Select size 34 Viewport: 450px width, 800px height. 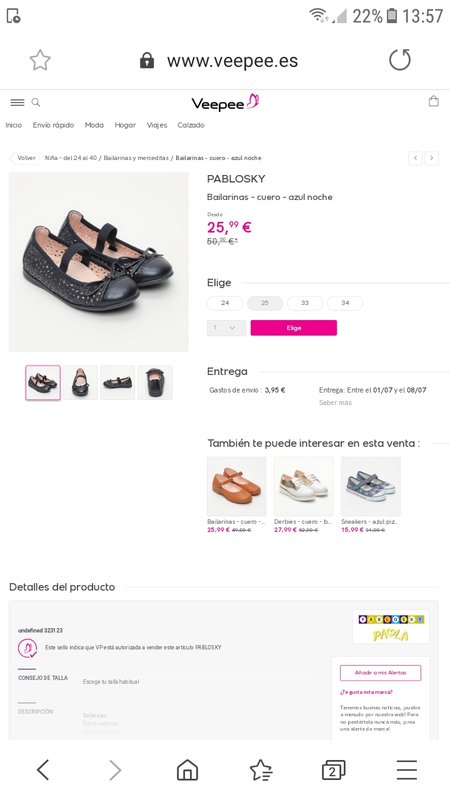[345, 303]
